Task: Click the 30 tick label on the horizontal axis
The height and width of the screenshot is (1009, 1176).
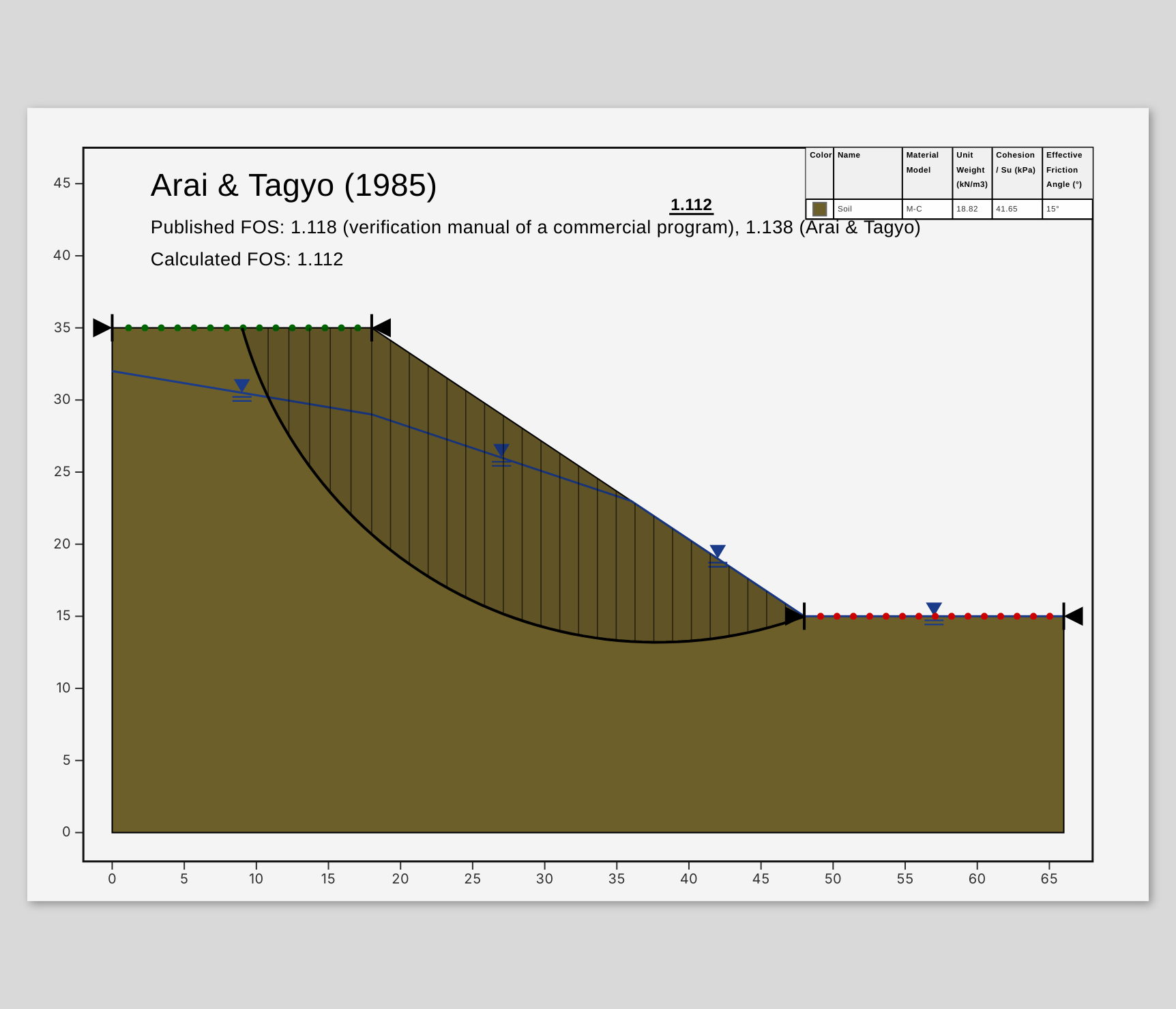Action: point(544,879)
